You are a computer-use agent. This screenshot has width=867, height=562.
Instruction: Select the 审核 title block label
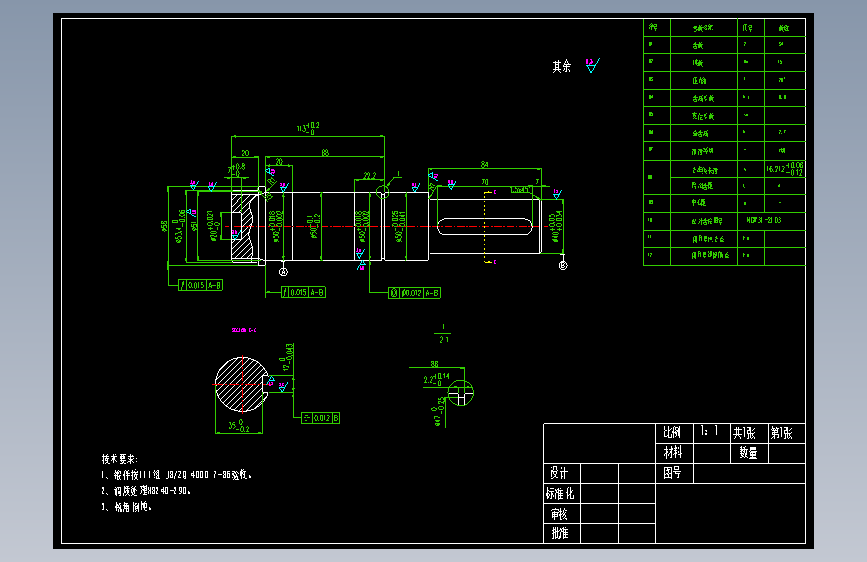(559, 514)
